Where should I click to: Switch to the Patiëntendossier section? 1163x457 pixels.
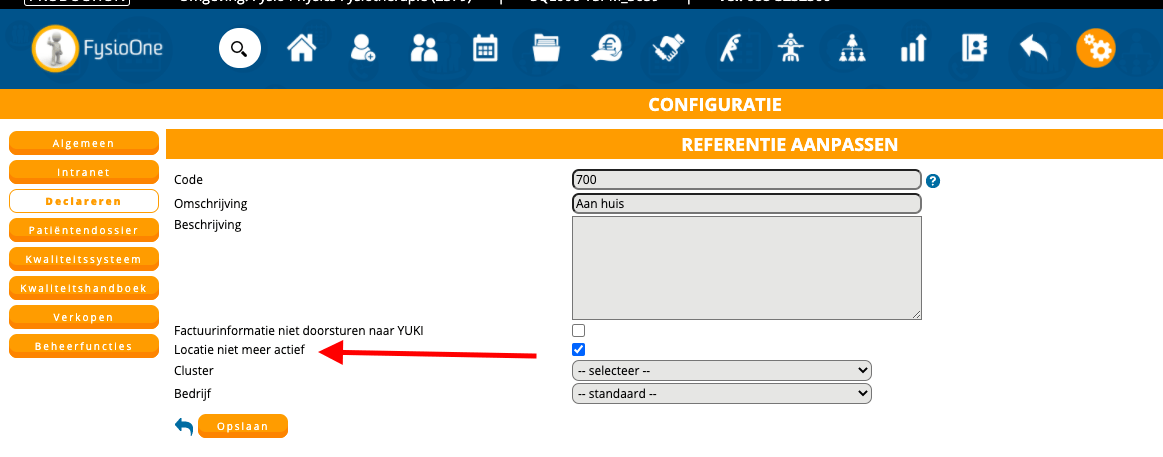(x=84, y=230)
